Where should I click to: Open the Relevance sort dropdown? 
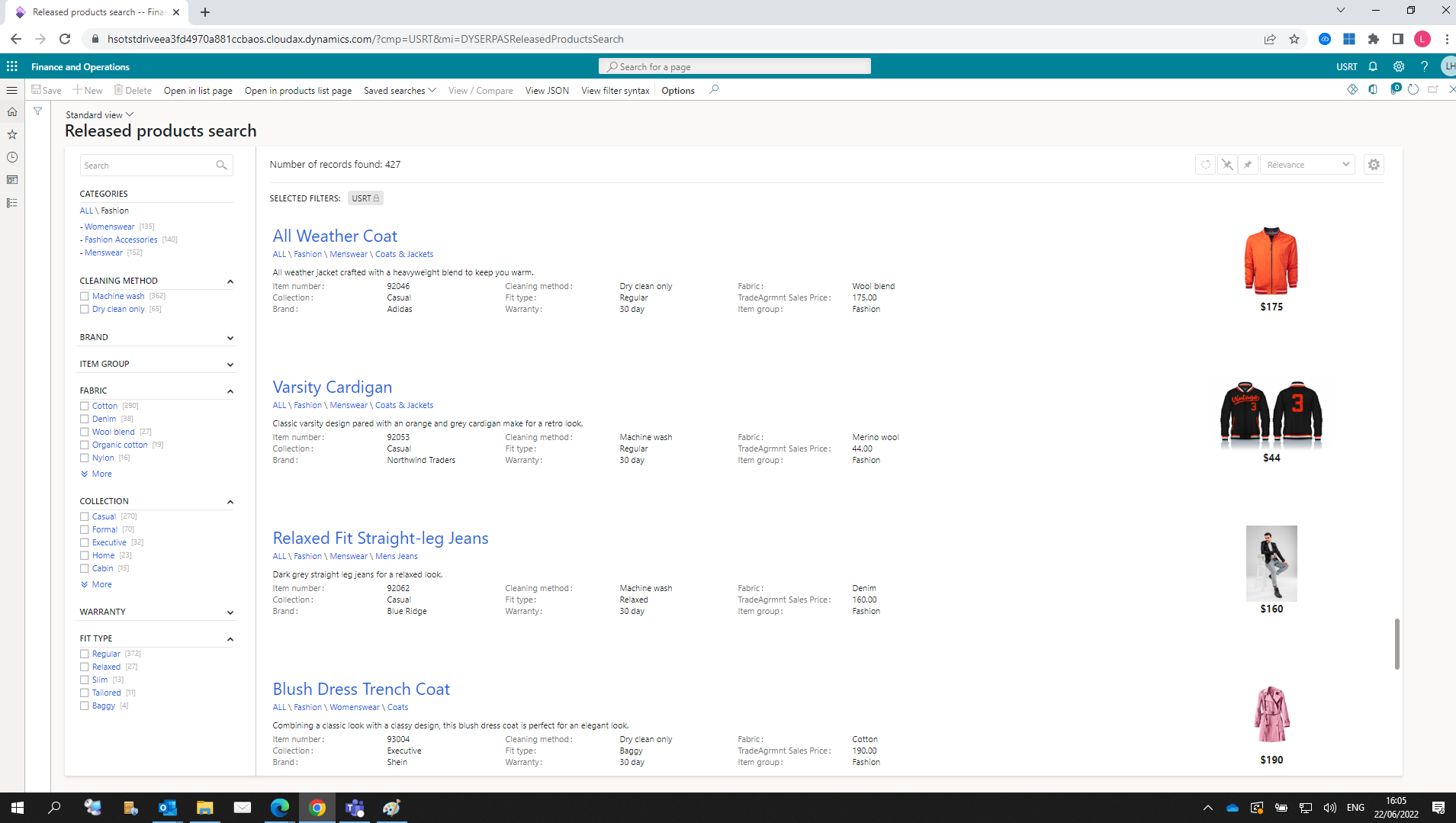point(1307,165)
